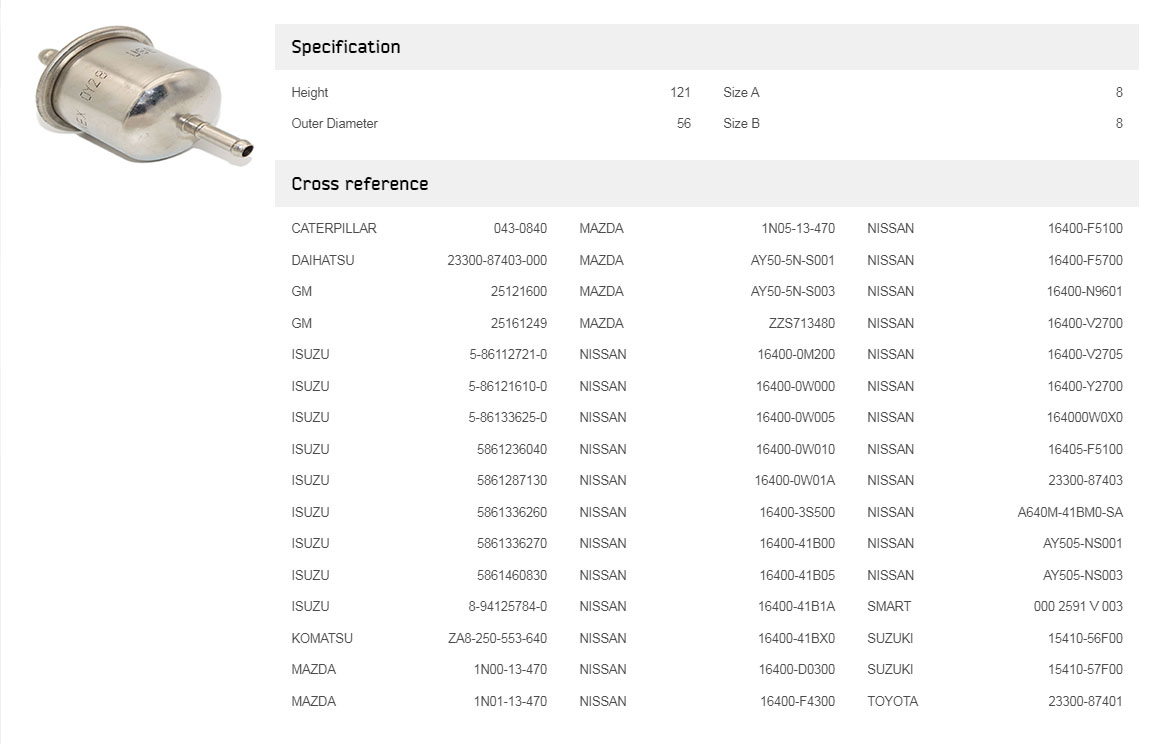Select Daihatsu part number 23300-87403-000
The image size is (1173, 744).
click(497, 261)
